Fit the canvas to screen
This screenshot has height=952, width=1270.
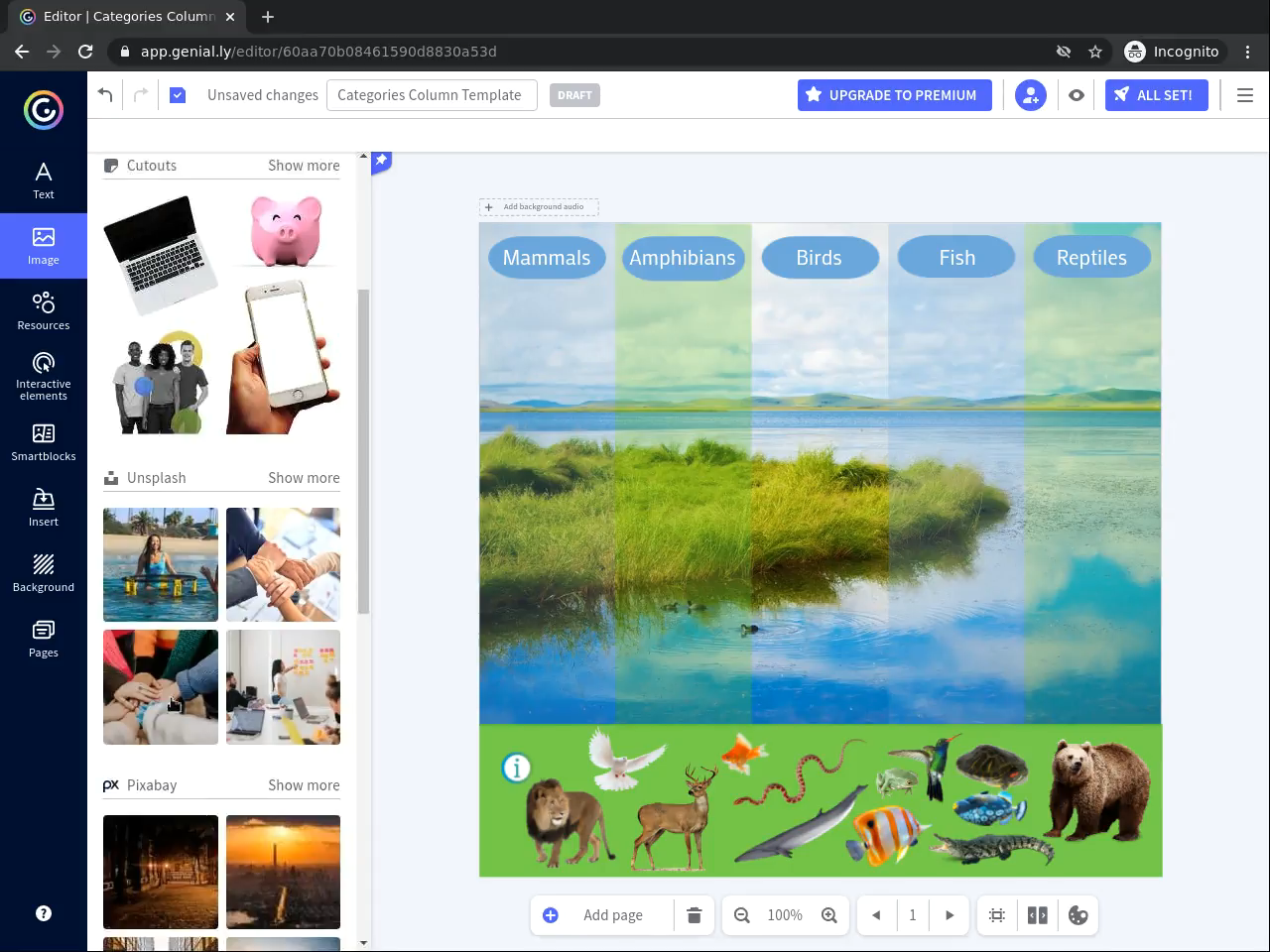(x=997, y=915)
